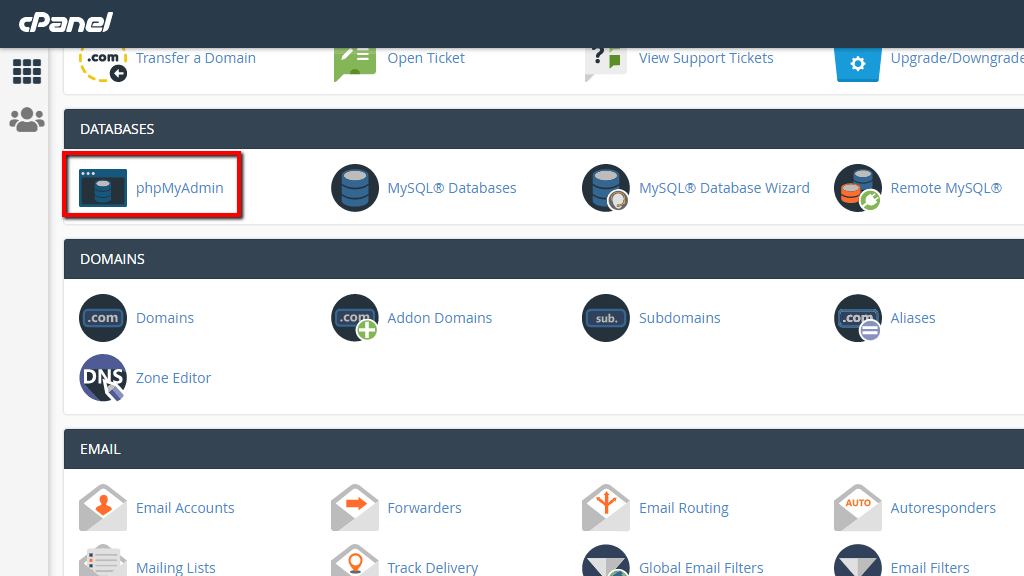This screenshot has width=1024, height=576.
Task: Click the Transfer a Domain icon
Action: coord(103,65)
